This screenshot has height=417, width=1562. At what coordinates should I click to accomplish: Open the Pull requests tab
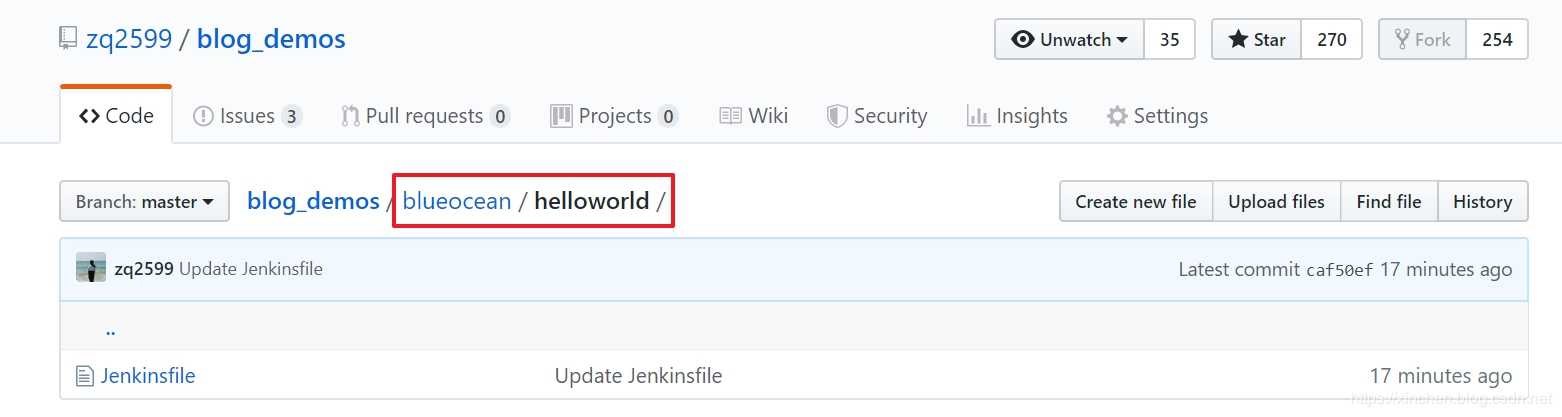point(425,116)
